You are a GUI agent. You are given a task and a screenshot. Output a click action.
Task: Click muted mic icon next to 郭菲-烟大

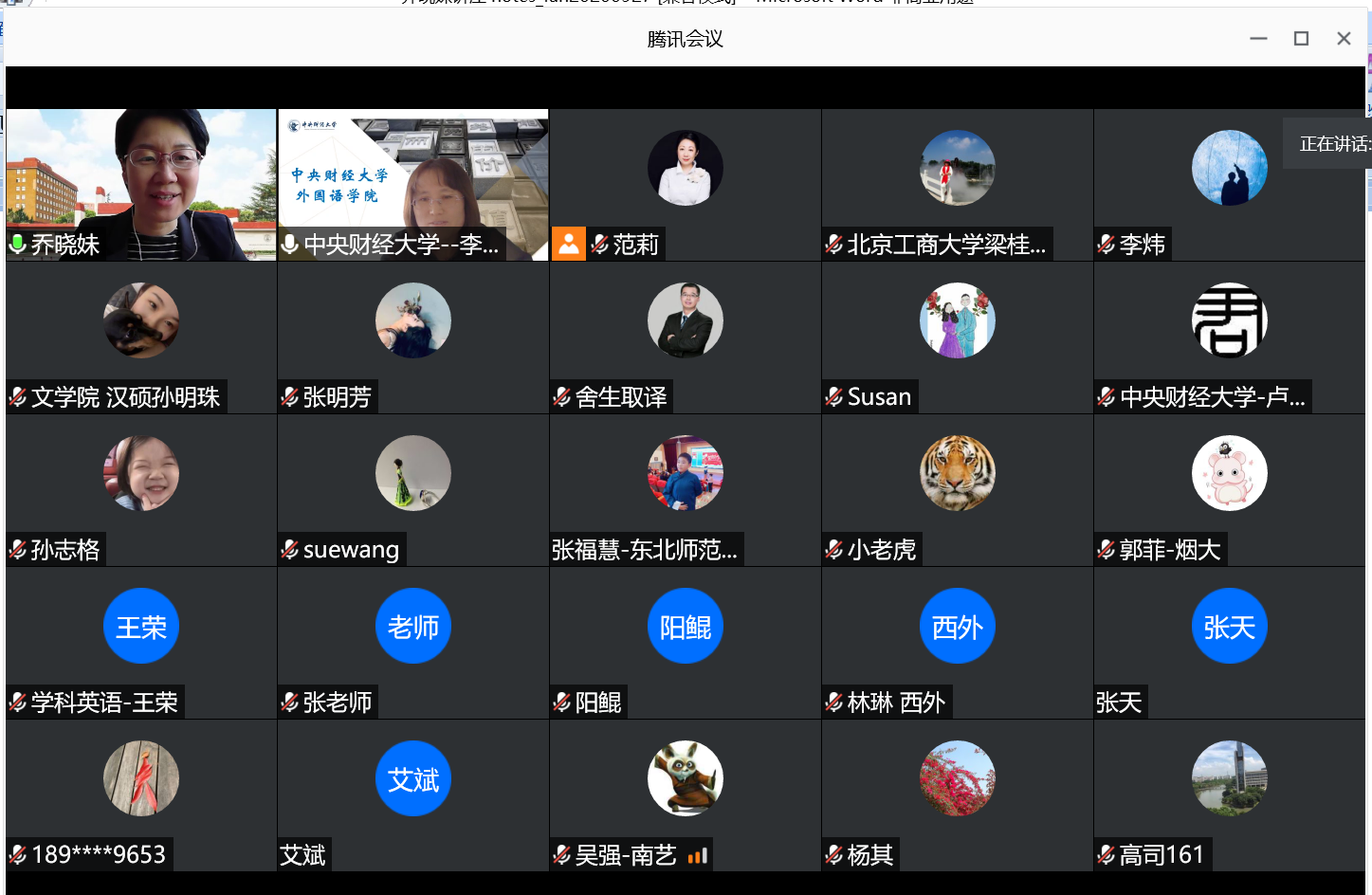coord(1106,550)
